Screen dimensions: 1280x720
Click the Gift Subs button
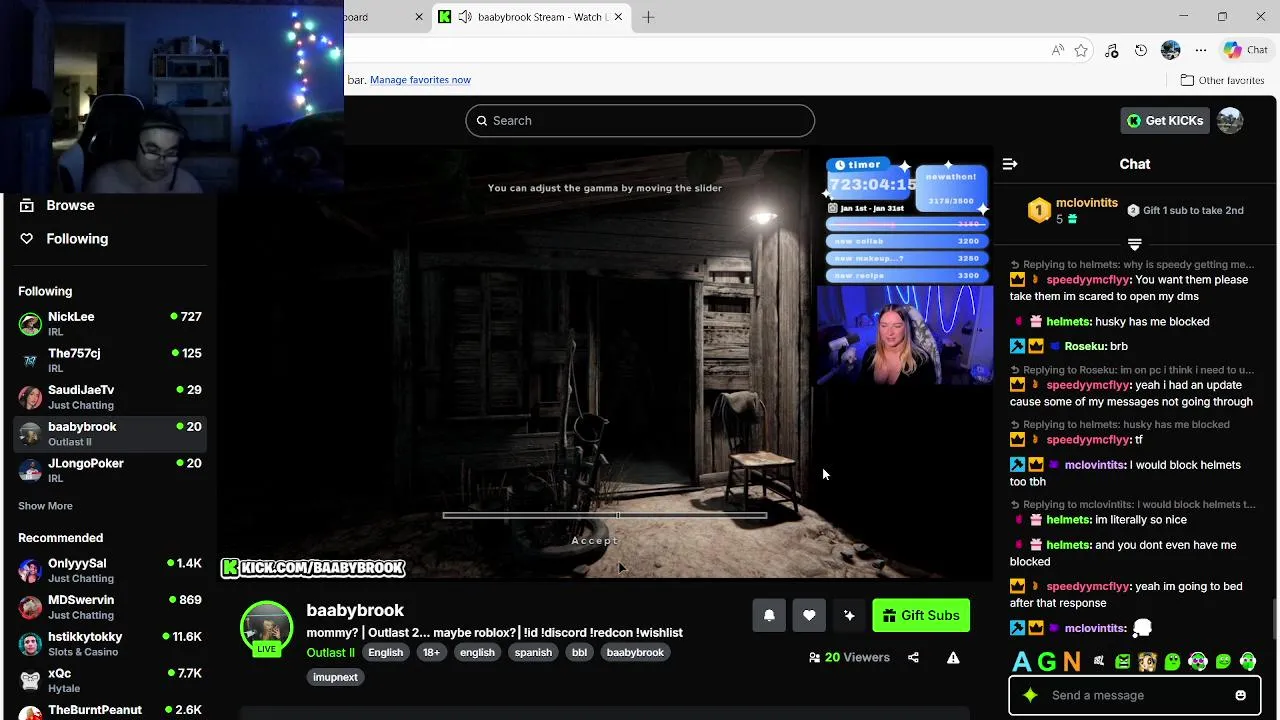921,616
